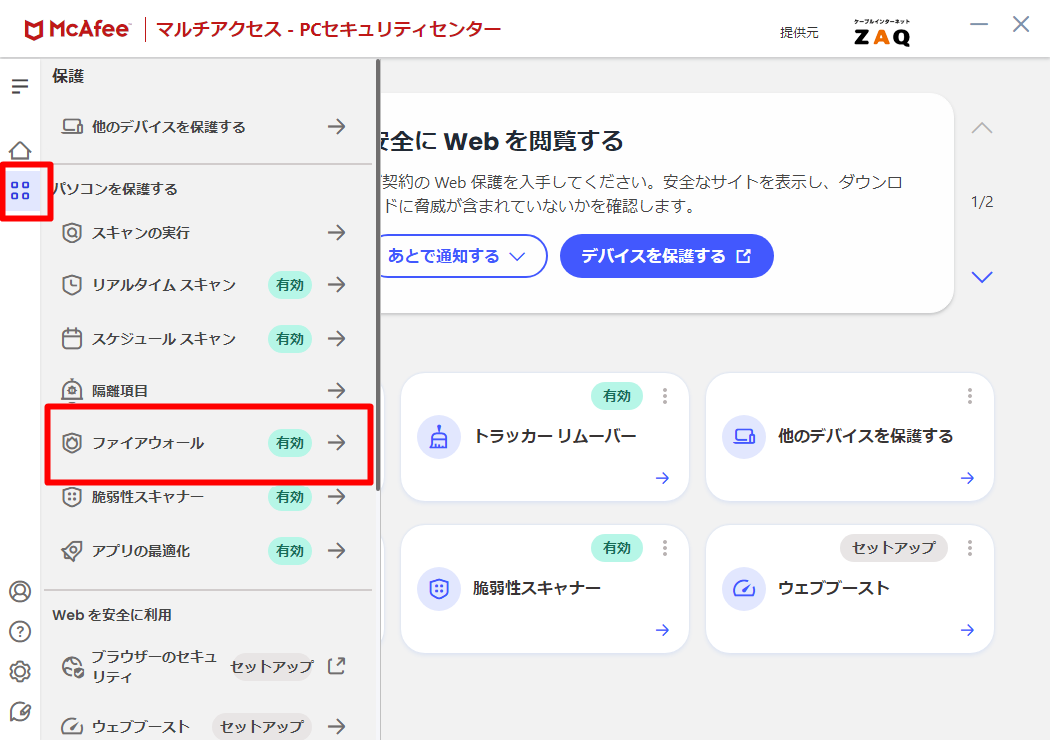Open the three-dot menu on the ウェブブースト card
1050x740 pixels.
click(970, 548)
